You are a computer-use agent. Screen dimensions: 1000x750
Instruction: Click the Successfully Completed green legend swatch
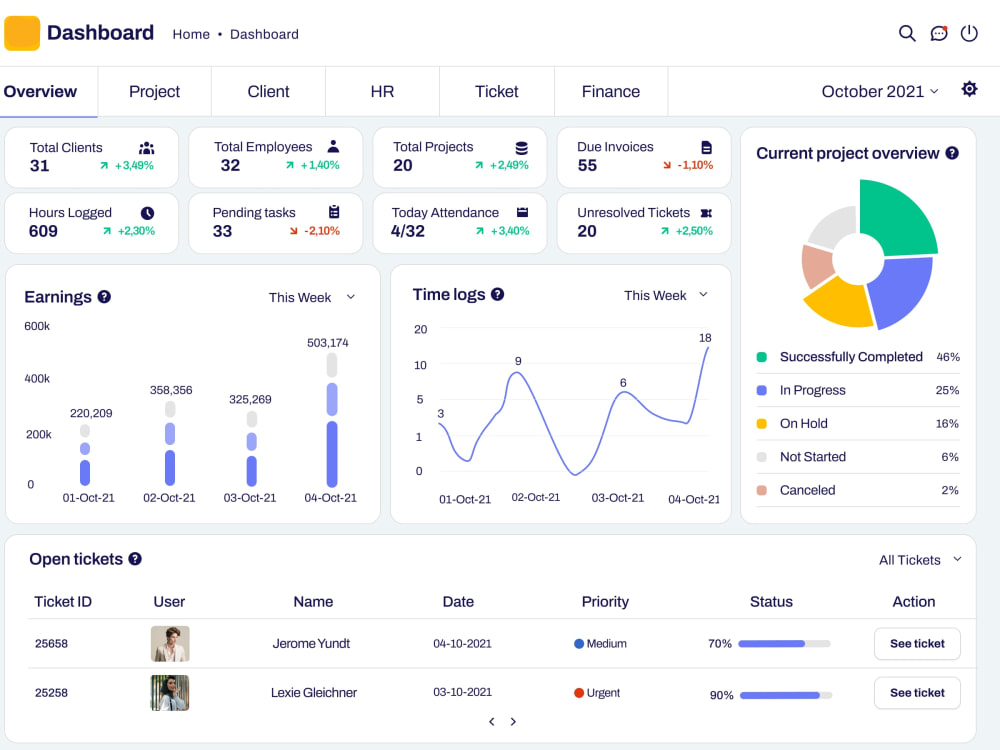tap(761, 357)
